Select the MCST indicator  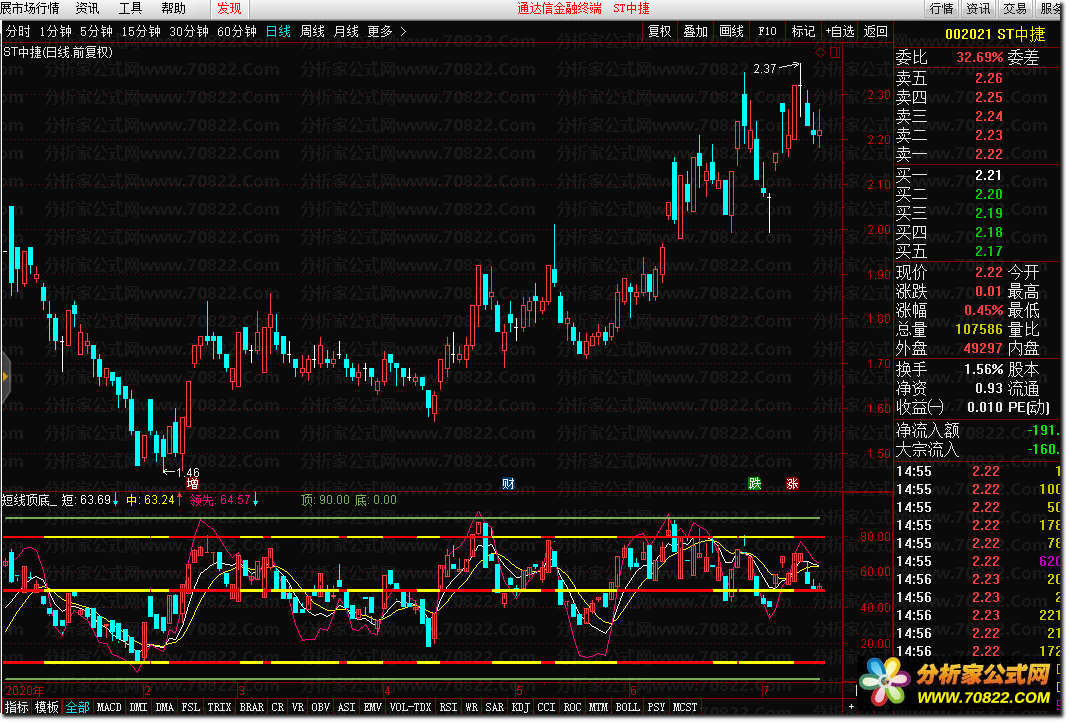click(685, 707)
